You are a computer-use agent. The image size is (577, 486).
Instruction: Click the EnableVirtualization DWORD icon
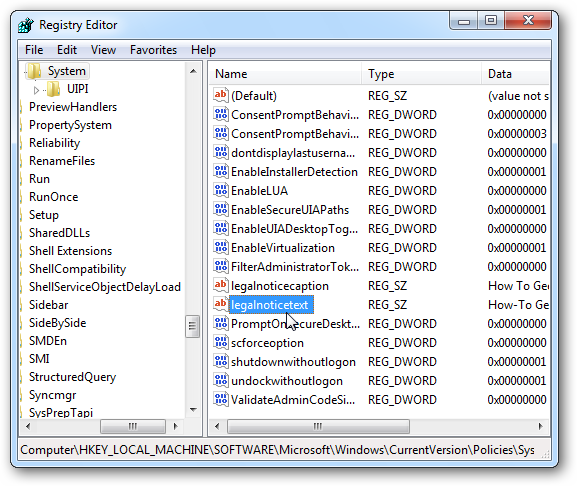click(220, 248)
